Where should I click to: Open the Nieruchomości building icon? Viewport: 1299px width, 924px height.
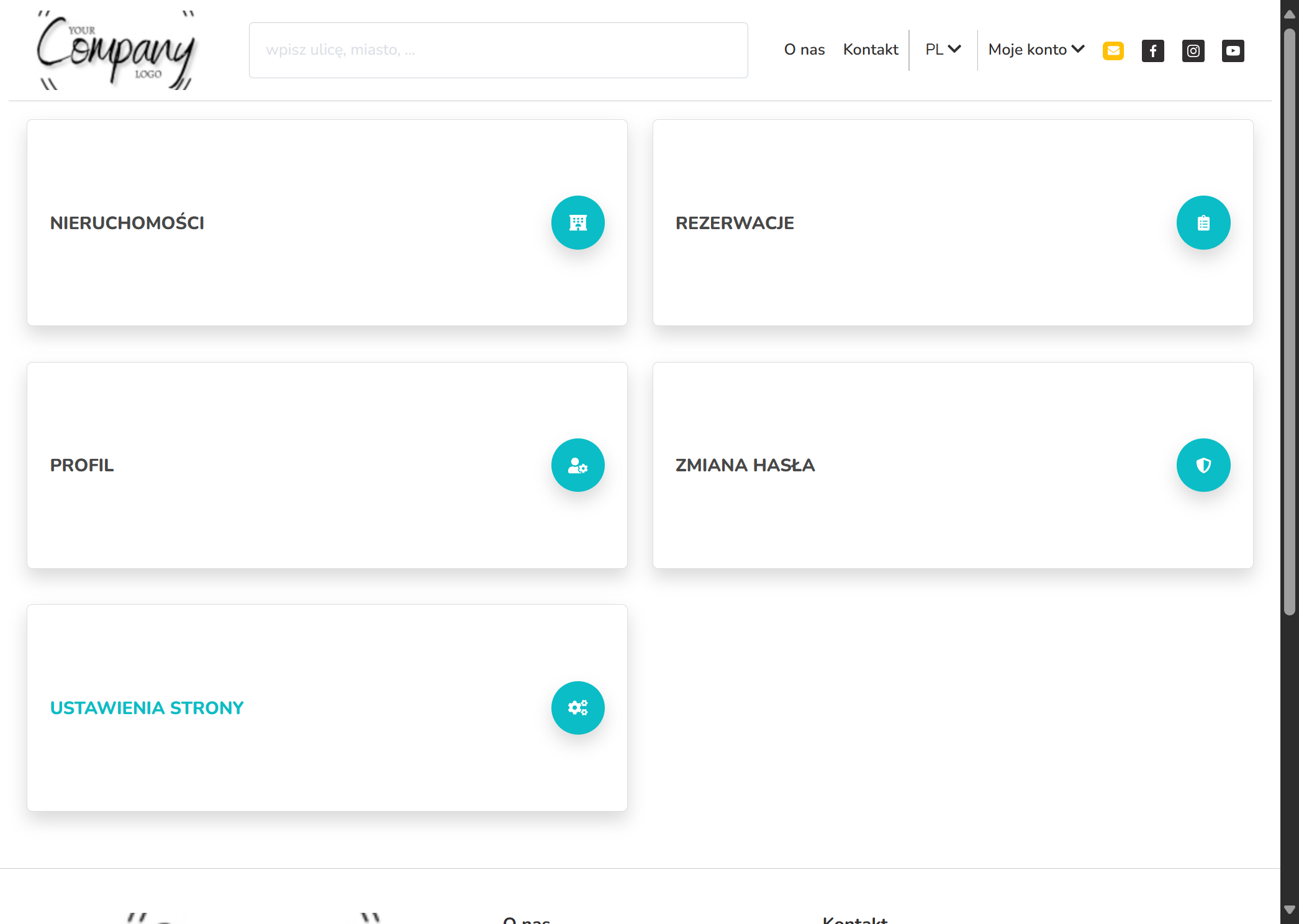(x=577, y=223)
